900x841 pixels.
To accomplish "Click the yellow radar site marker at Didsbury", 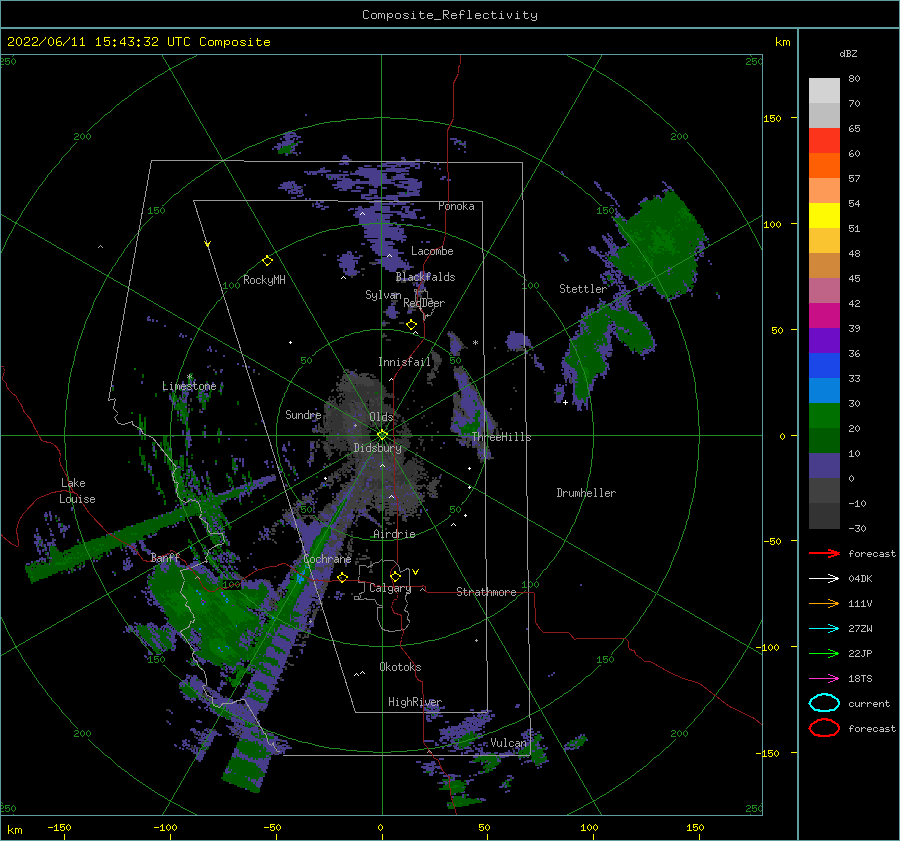I will click(x=382, y=435).
